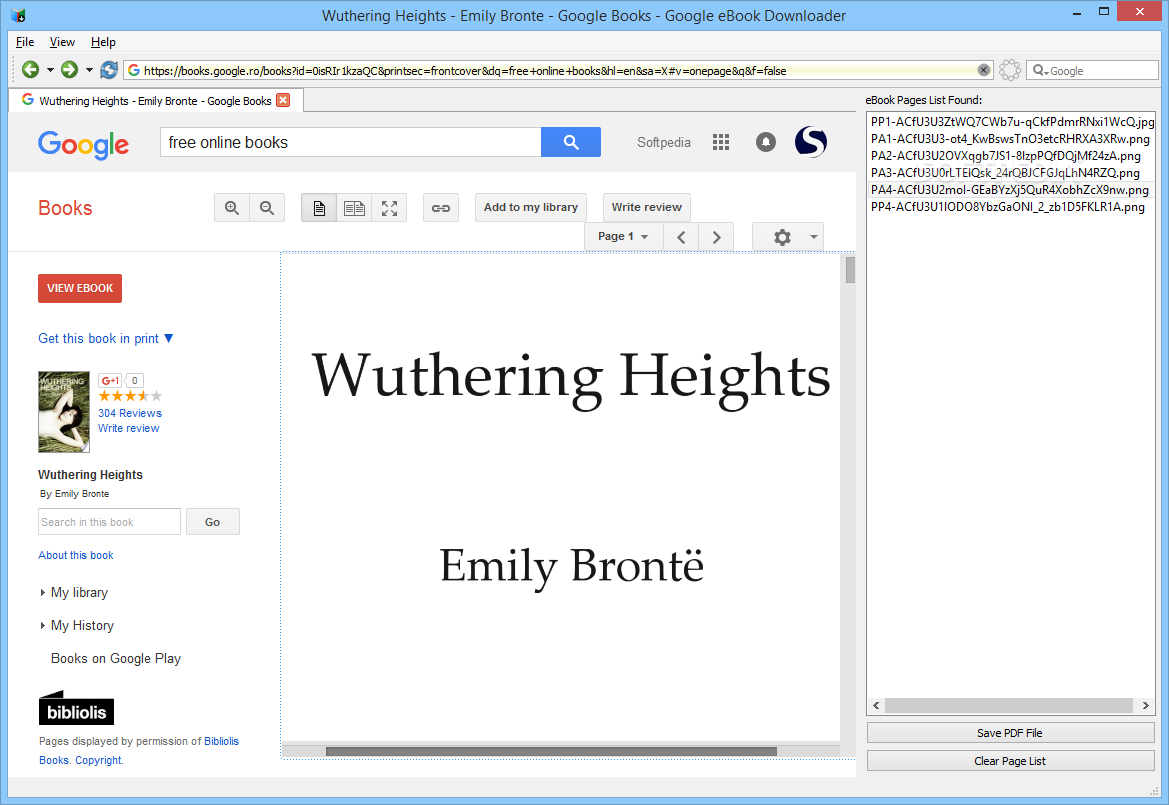
Task: Click the sidebar Write review link
Action: [128, 428]
